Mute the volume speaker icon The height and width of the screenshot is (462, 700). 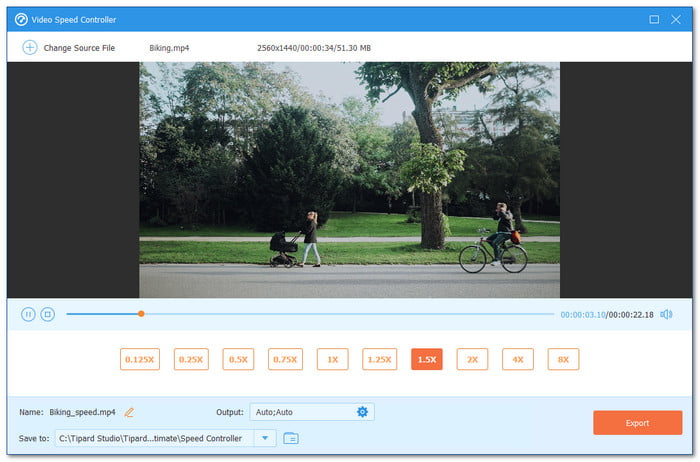pyautogui.click(x=666, y=314)
